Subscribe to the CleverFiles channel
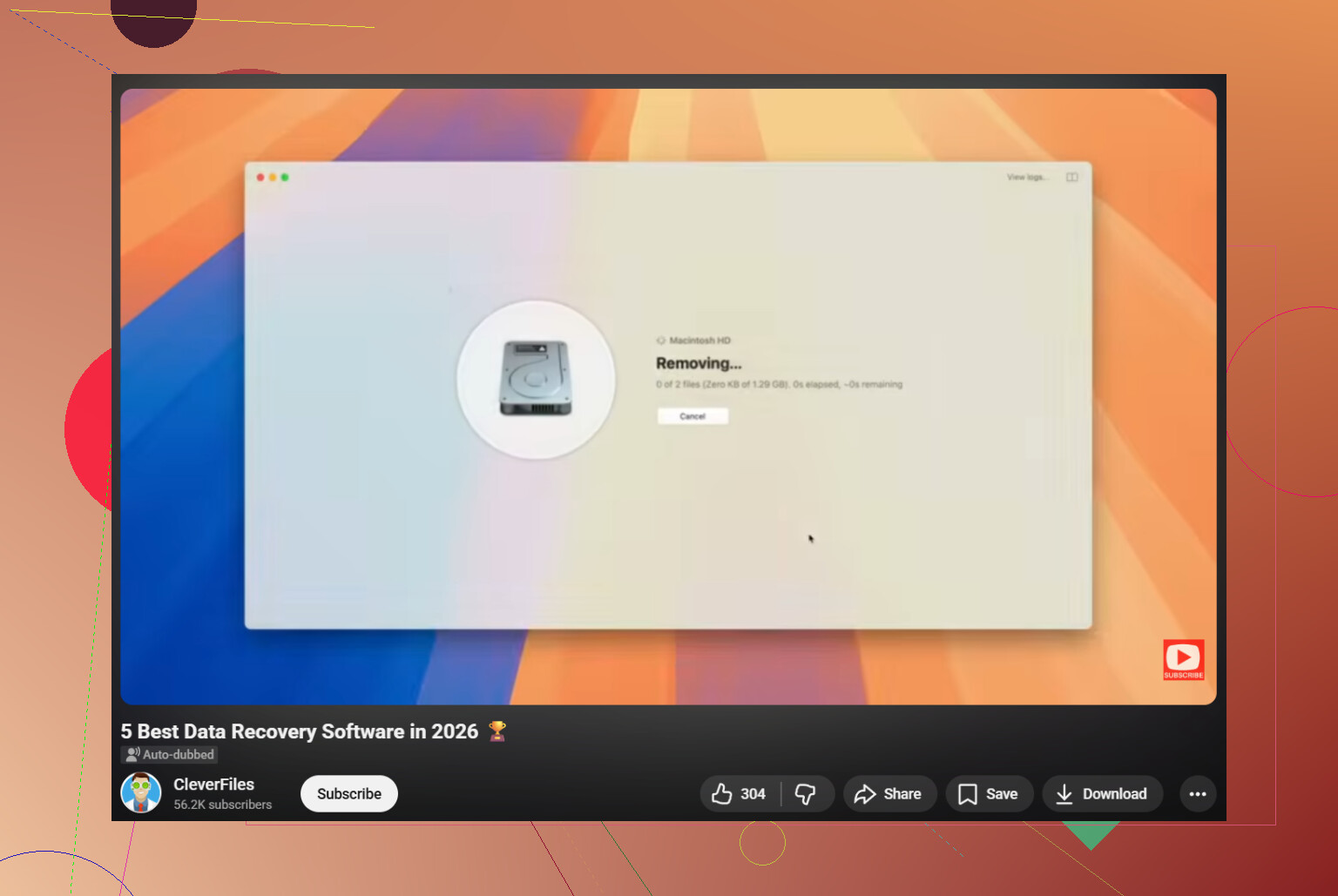Screen dimensions: 1338x896 tap(349, 794)
